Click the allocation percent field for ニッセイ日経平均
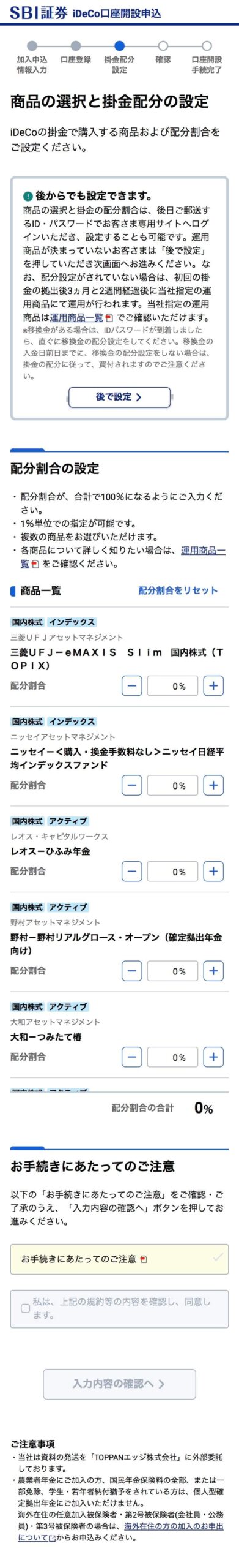The width and height of the screenshot is (239, 1568). (172, 785)
